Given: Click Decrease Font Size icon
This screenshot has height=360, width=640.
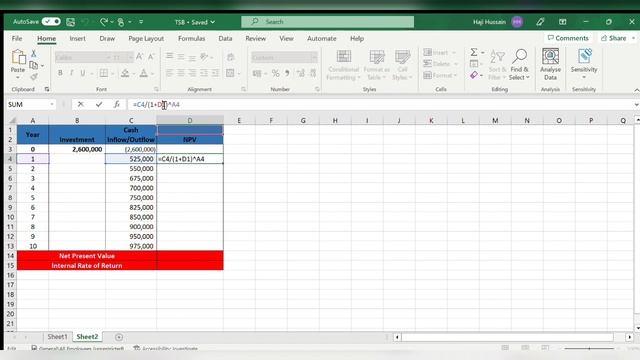Looking at the screenshot, I should pyautogui.click(x=151, y=57).
